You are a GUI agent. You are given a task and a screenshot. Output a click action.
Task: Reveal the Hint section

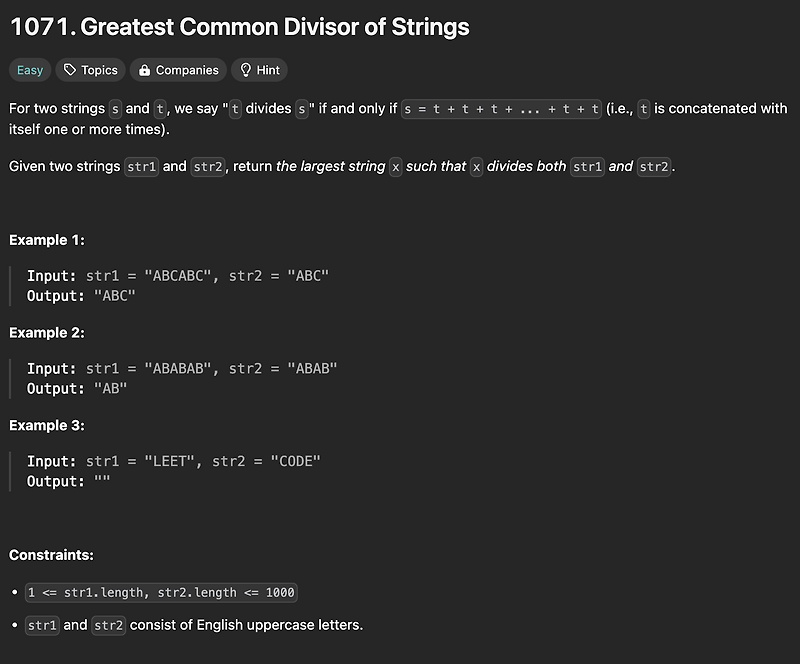click(259, 70)
